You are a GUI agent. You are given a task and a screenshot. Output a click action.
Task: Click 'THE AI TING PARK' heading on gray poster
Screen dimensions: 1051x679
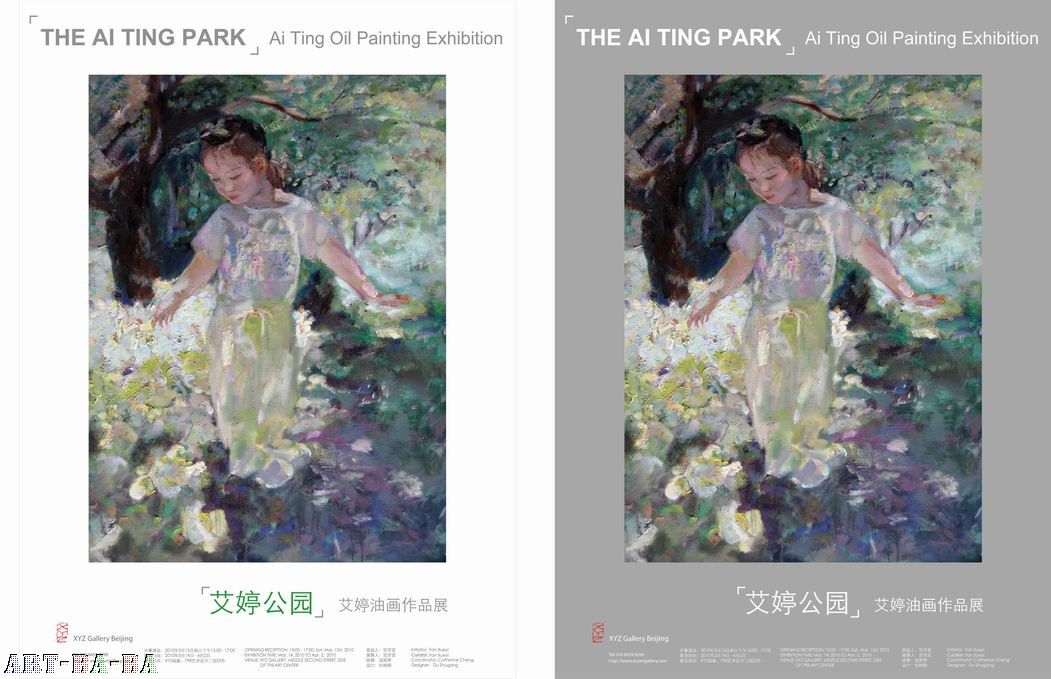[679, 38]
